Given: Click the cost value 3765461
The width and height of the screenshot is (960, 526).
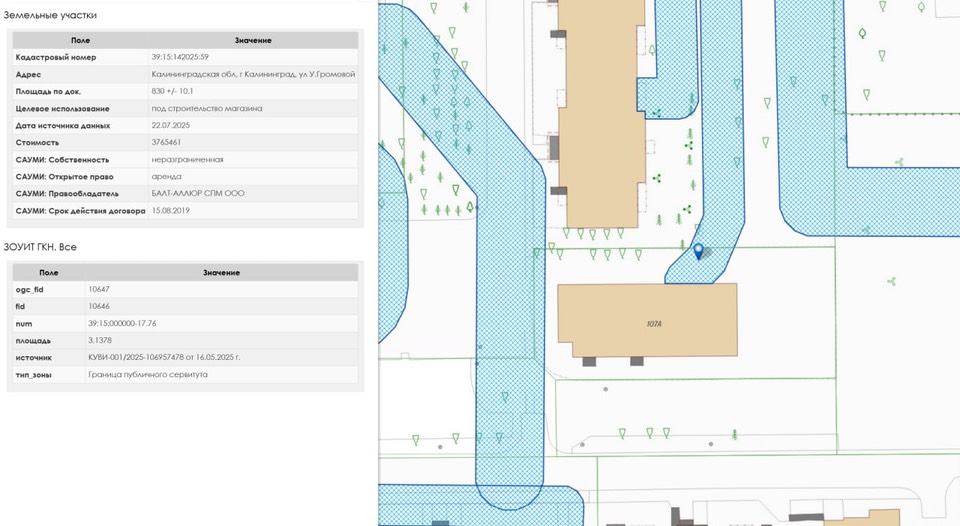Looking at the screenshot, I should point(166,142).
